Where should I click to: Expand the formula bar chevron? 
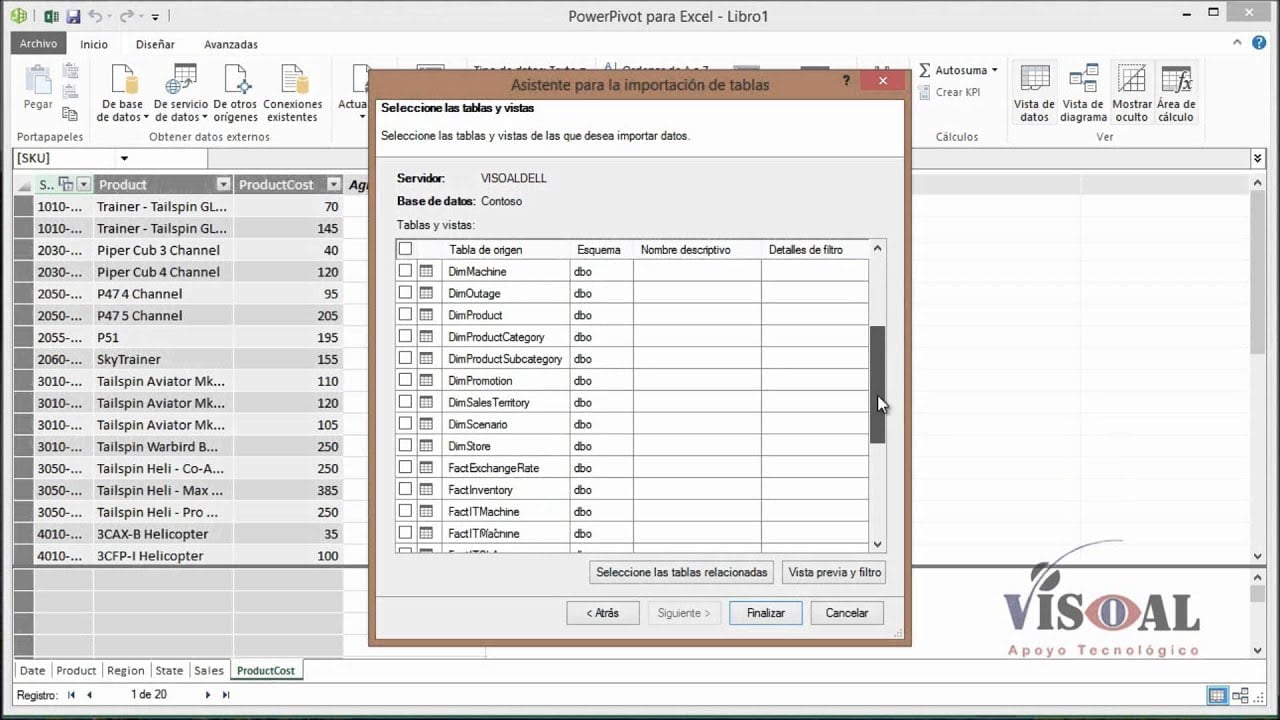point(1258,158)
